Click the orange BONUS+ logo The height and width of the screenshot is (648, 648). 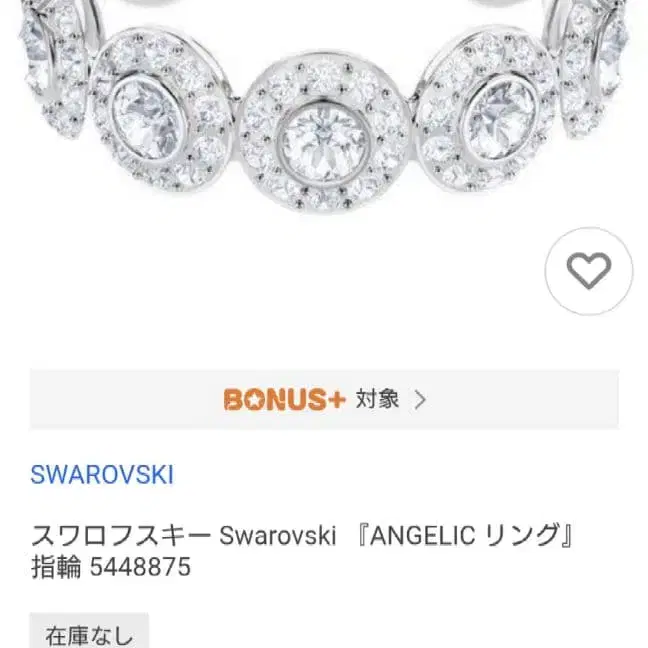(x=284, y=399)
